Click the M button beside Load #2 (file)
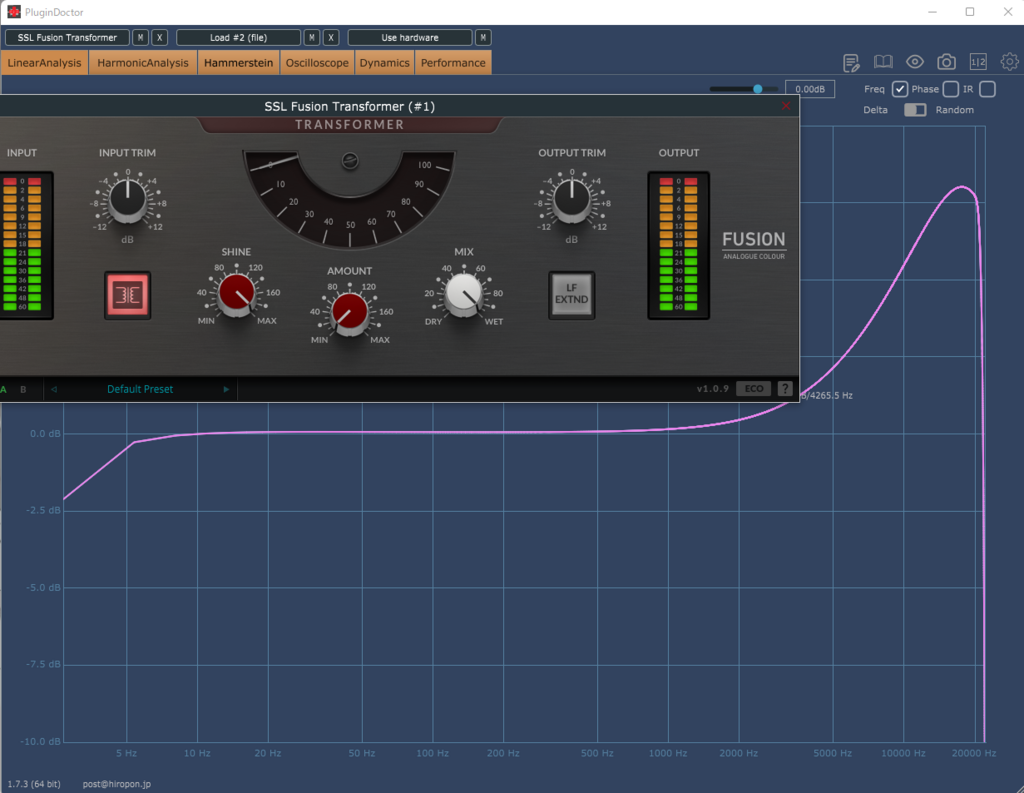Screen dimensions: 1024x793 312,38
